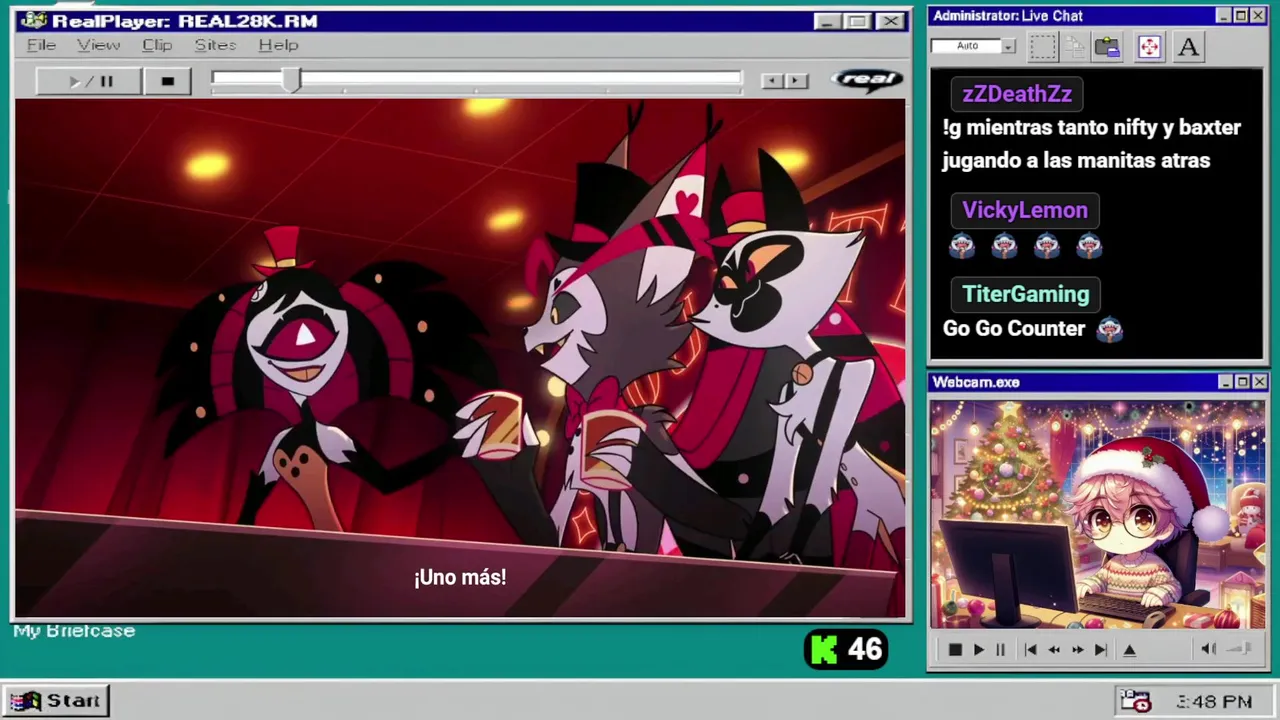Click the last emote under VickyLemon

tap(1089, 245)
